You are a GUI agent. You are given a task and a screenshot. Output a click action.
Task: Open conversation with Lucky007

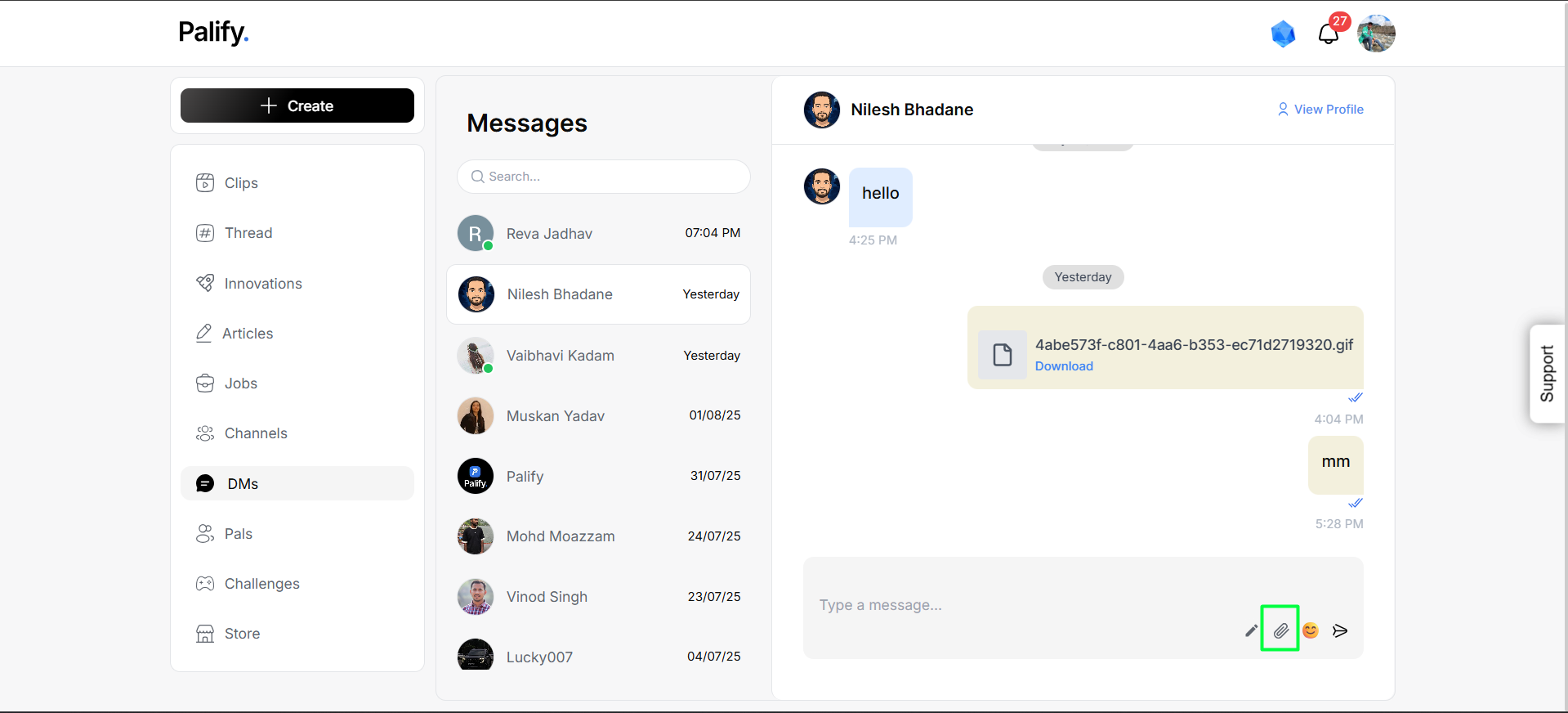click(599, 657)
